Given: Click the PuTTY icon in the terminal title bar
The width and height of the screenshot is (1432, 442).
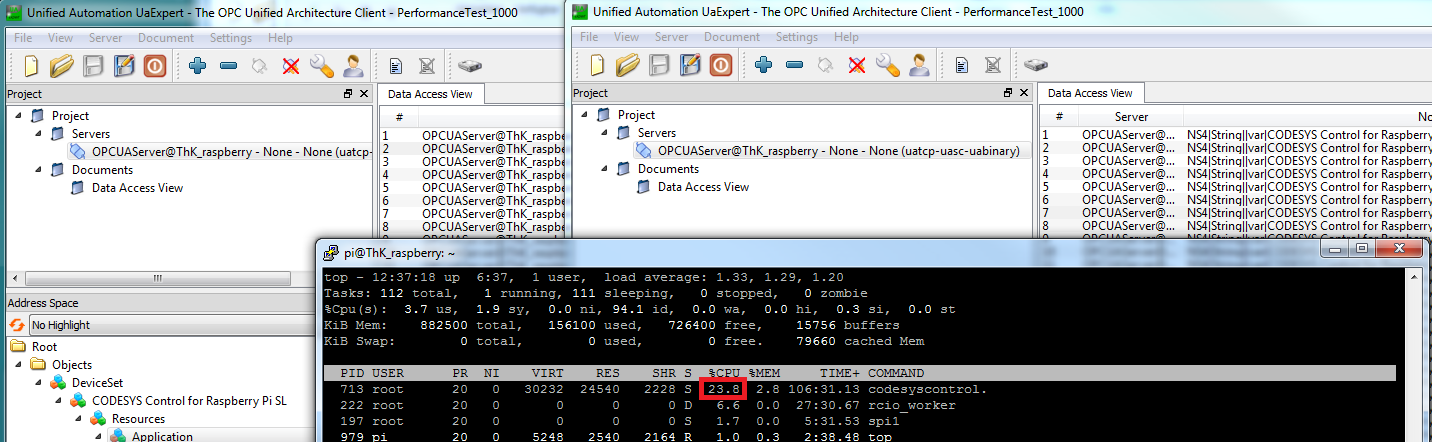Looking at the screenshot, I should click(x=330, y=253).
